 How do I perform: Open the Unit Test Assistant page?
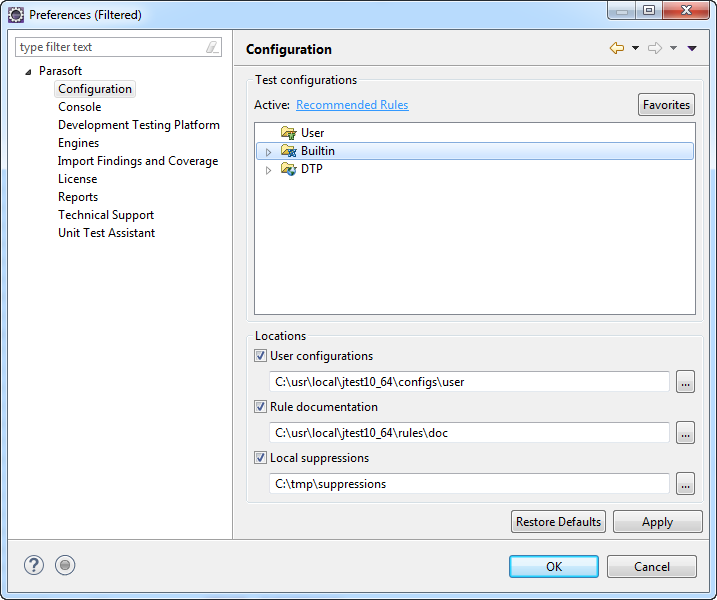click(x=107, y=233)
